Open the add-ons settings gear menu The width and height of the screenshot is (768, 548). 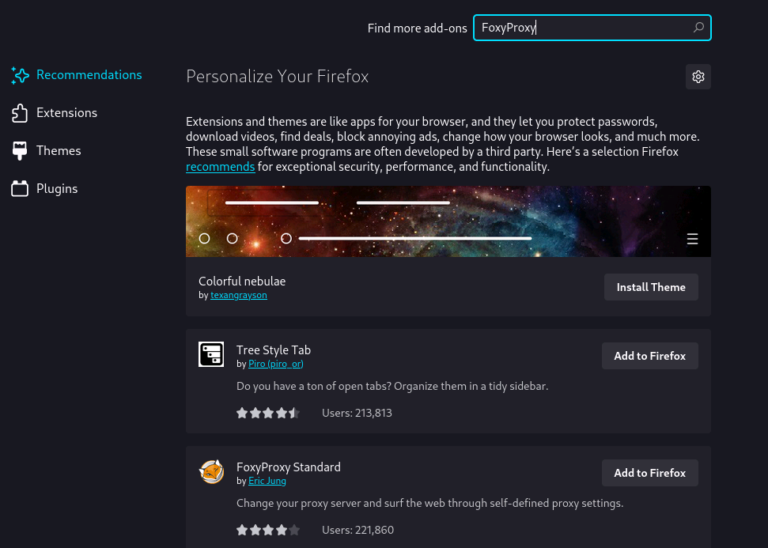(x=698, y=77)
